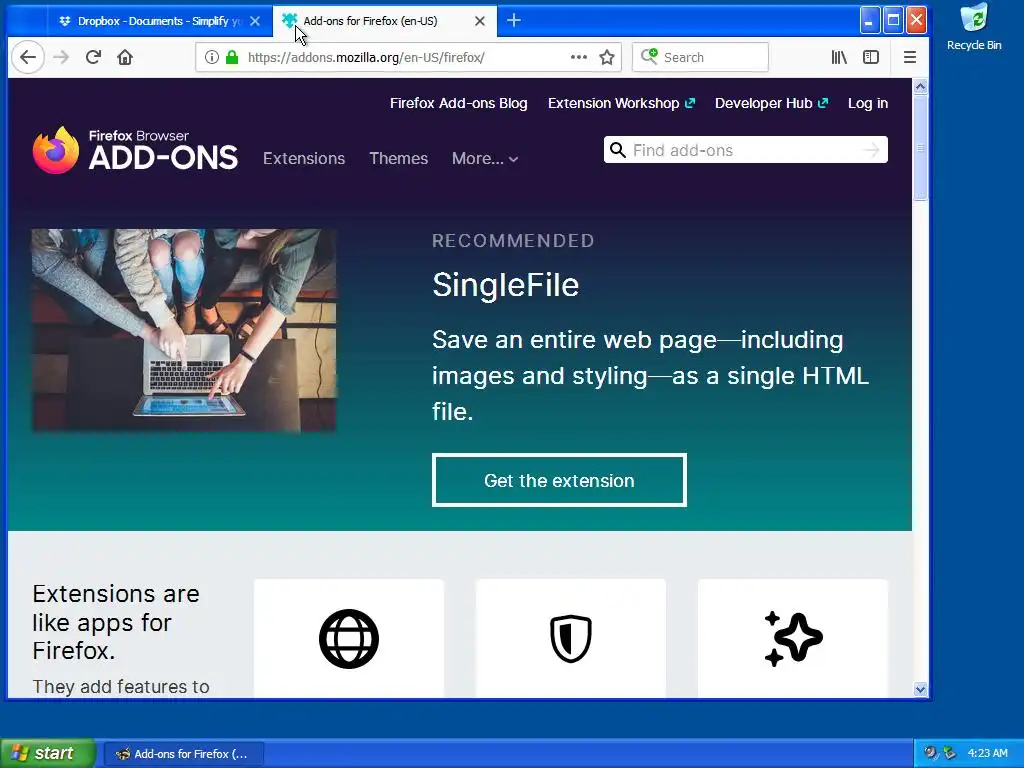Open the Extension Workshop link

621,103
